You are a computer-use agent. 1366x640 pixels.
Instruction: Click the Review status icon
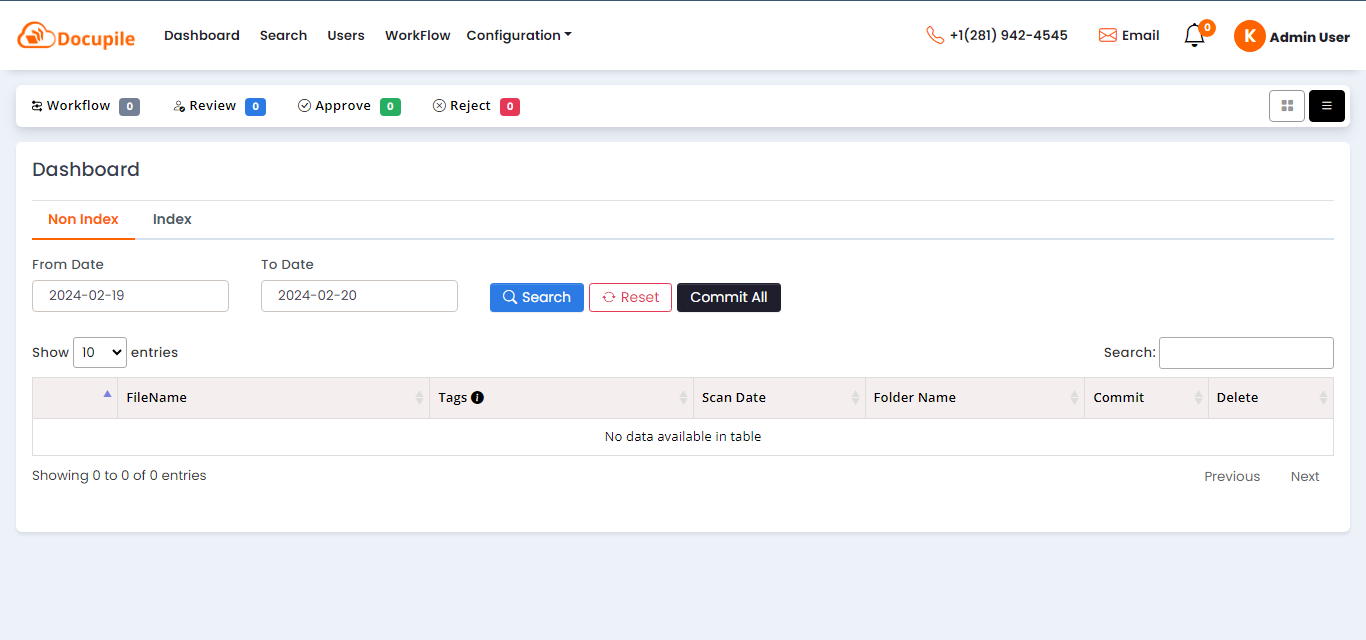[179, 106]
